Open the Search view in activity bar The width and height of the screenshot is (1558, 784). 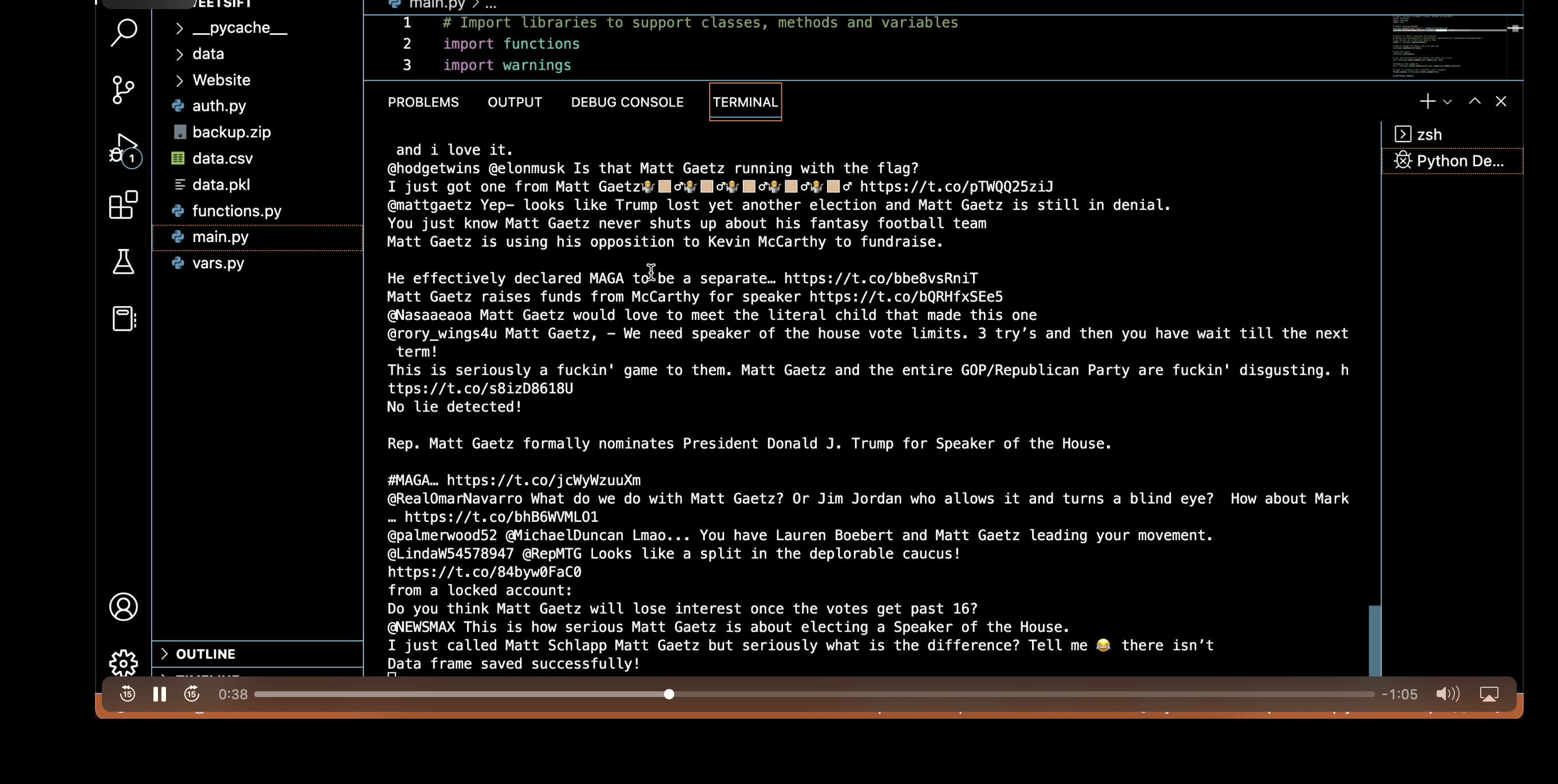(124, 32)
